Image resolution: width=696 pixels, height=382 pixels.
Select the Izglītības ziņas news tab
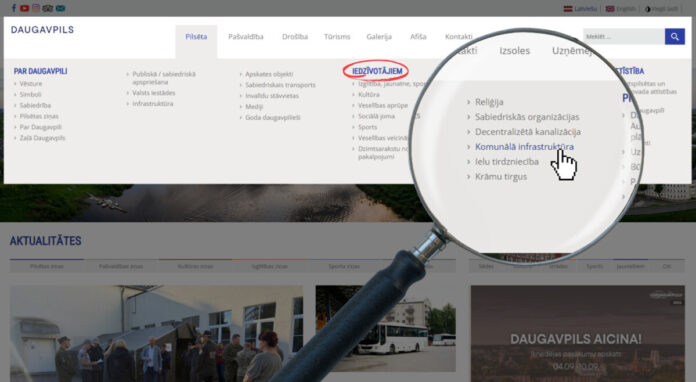tap(269, 266)
